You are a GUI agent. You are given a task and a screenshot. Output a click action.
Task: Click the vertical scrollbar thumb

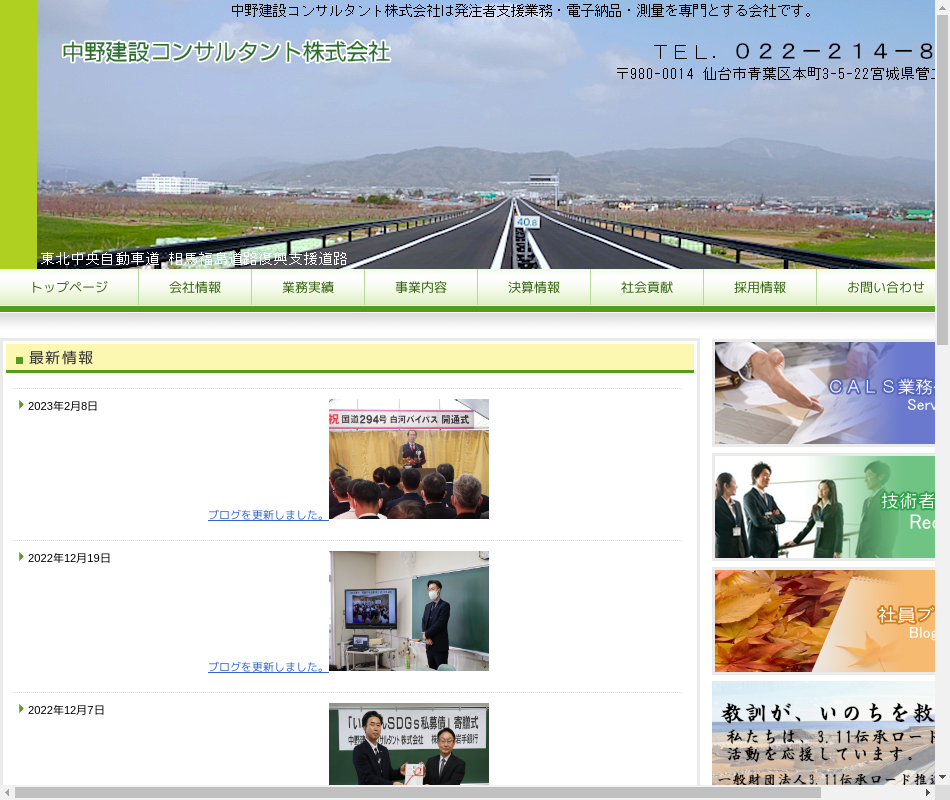[943, 179]
